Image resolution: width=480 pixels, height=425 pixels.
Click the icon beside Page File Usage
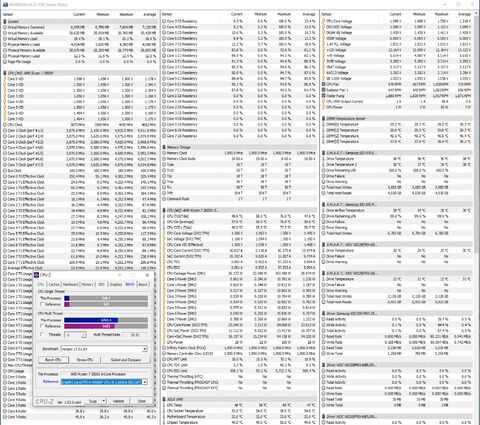[5, 62]
